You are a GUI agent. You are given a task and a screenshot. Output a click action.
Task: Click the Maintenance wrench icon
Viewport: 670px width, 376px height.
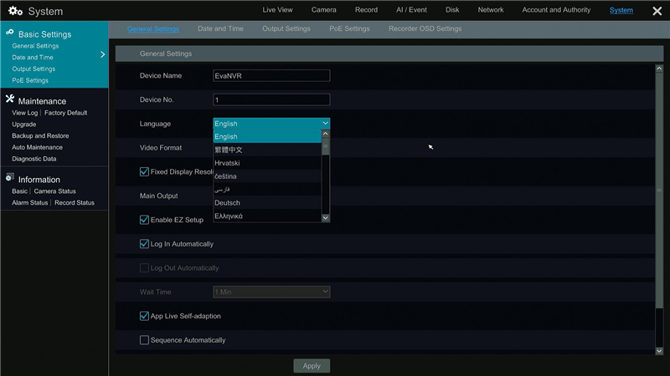[10, 99]
